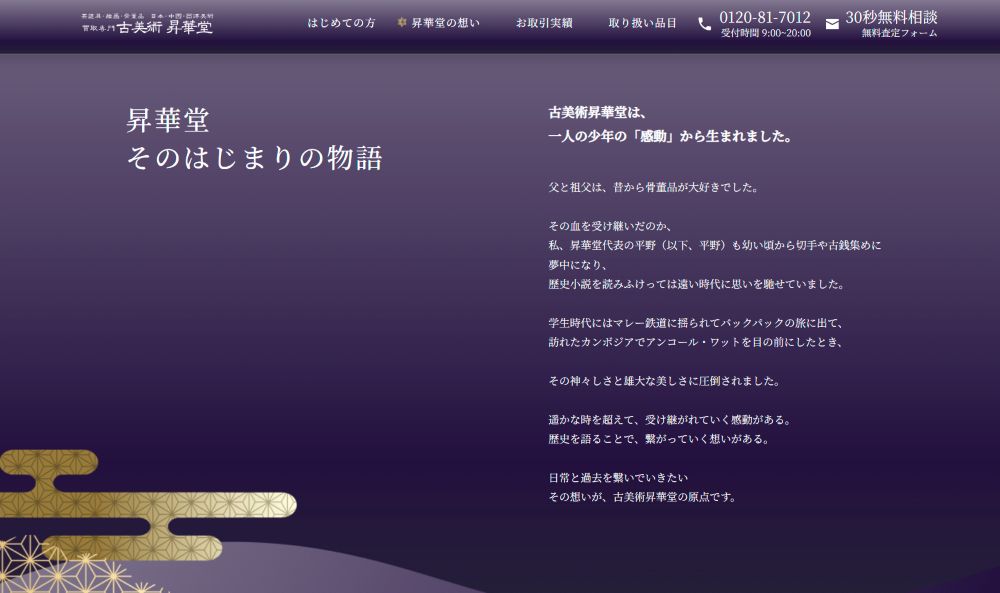Open the お取引実績 menu item
The height and width of the screenshot is (593, 1000).
coord(544,23)
